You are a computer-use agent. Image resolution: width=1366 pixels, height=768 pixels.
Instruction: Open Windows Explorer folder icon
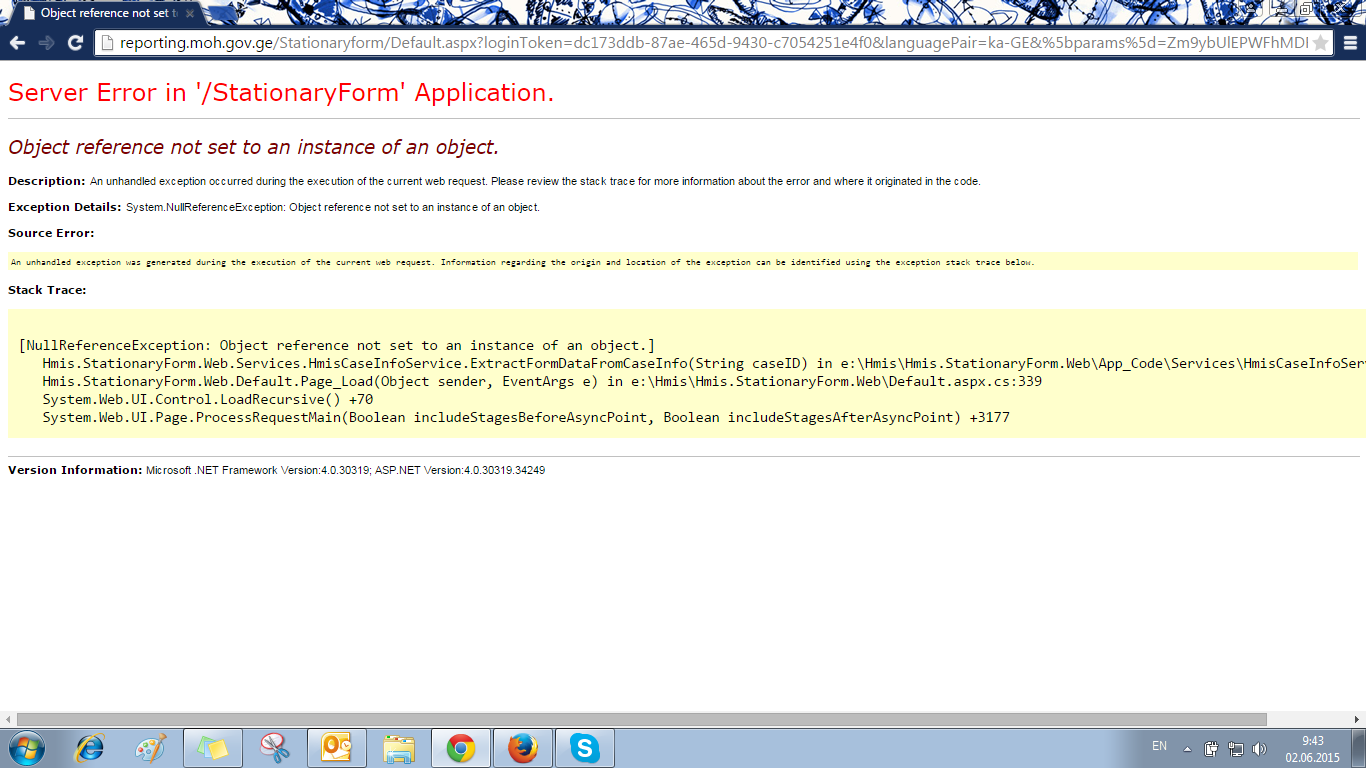(x=399, y=748)
